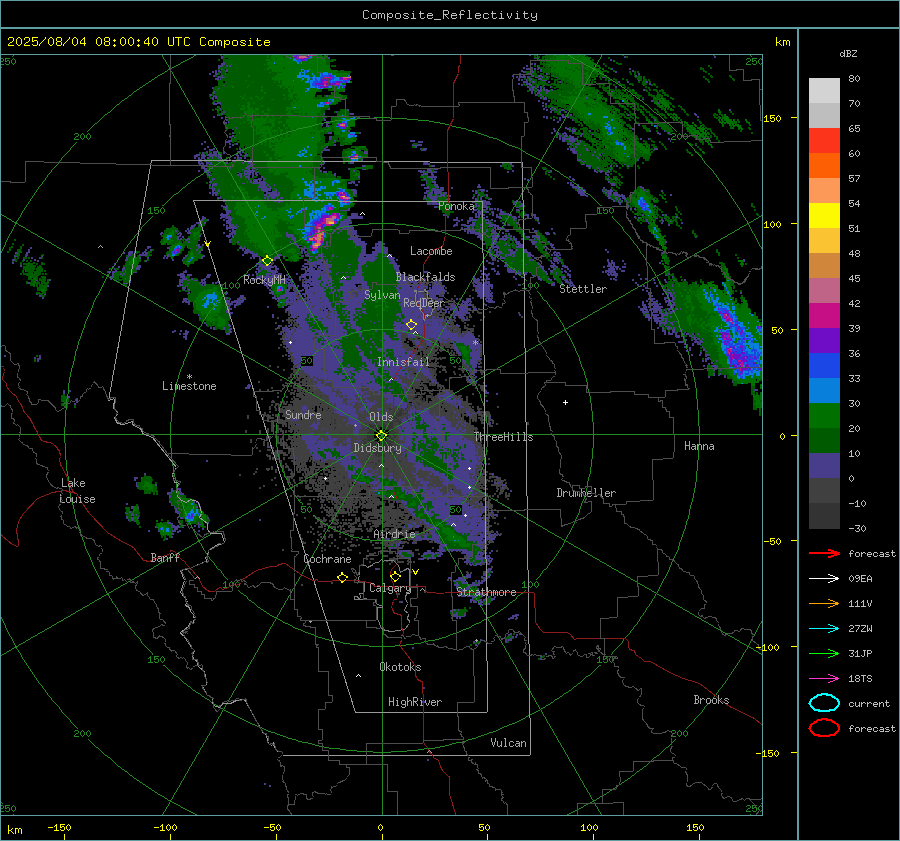
Task: Click the RockyMH label on map
Action: [x=264, y=280]
